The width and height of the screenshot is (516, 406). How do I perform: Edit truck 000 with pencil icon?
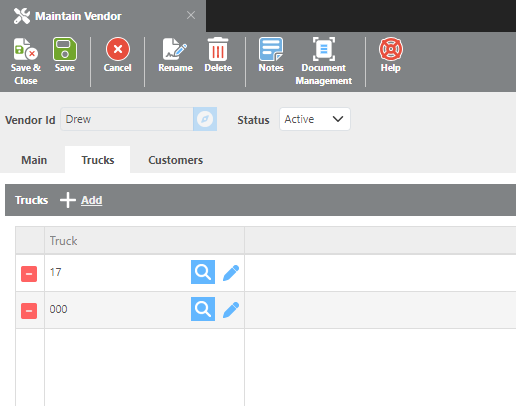click(x=231, y=310)
